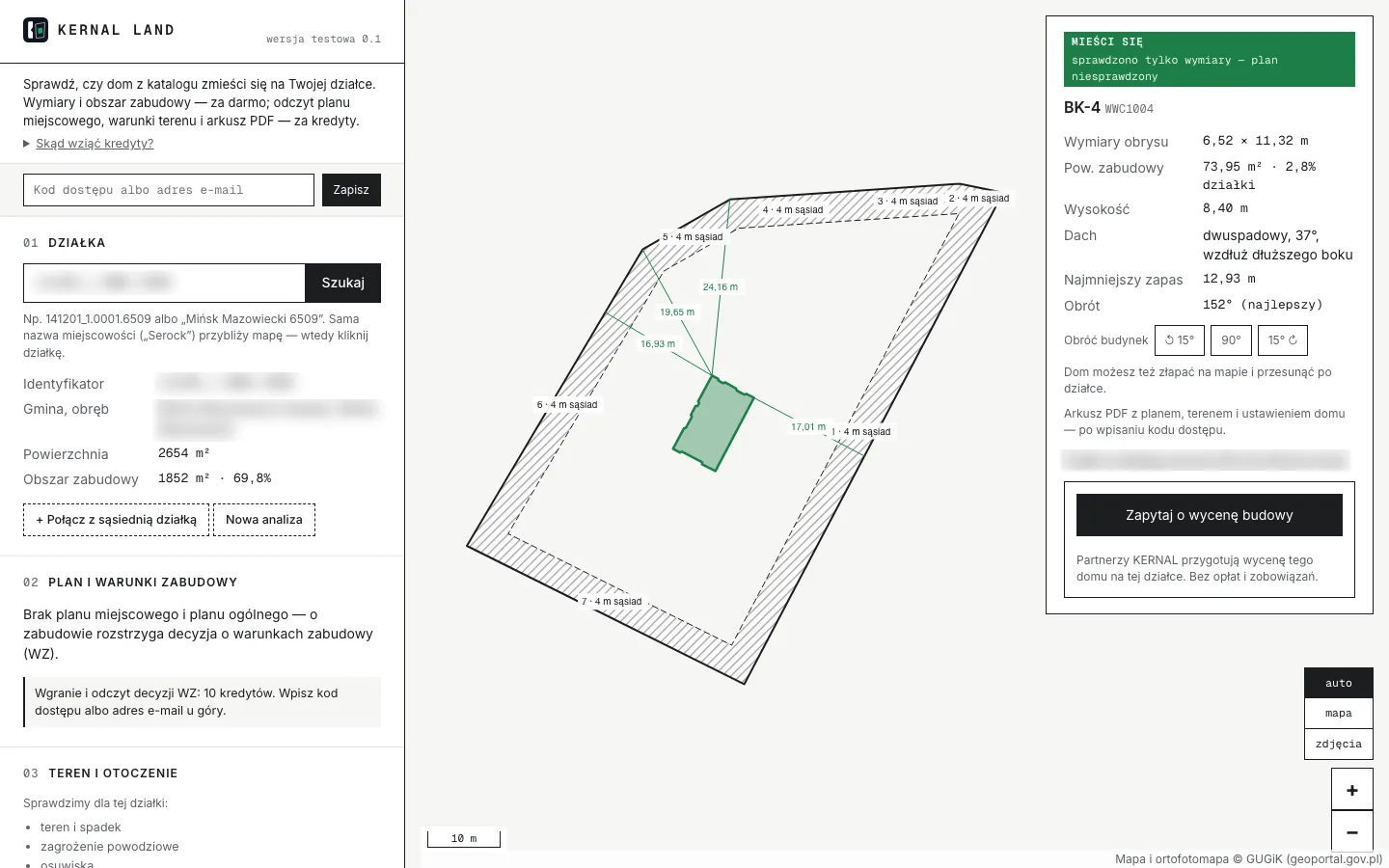The image size is (1389, 868).
Task: Rotate building 15° clockwise
Action: [x=1282, y=340]
